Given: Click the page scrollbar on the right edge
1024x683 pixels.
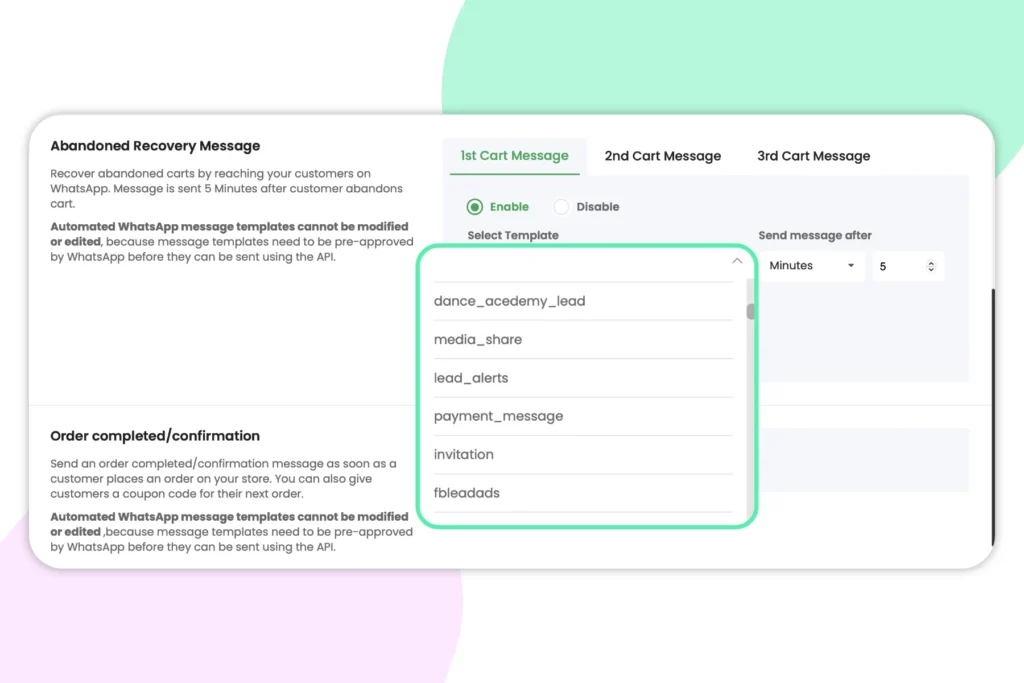Looking at the screenshot, I should pos(993,417).
